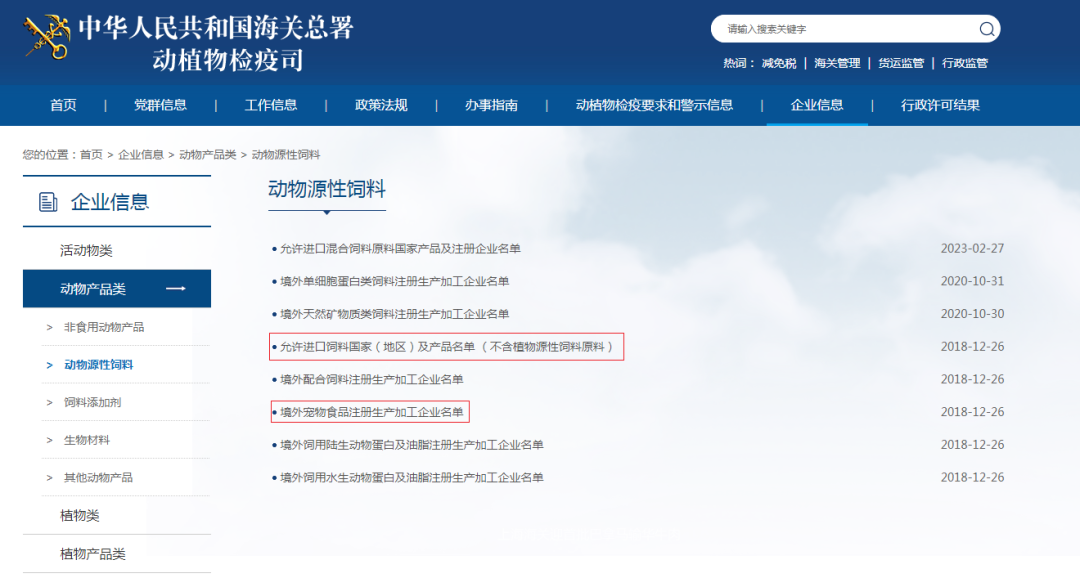
Task: Expand 活动物类 in the sidebar
Action: tap(86, 251)
